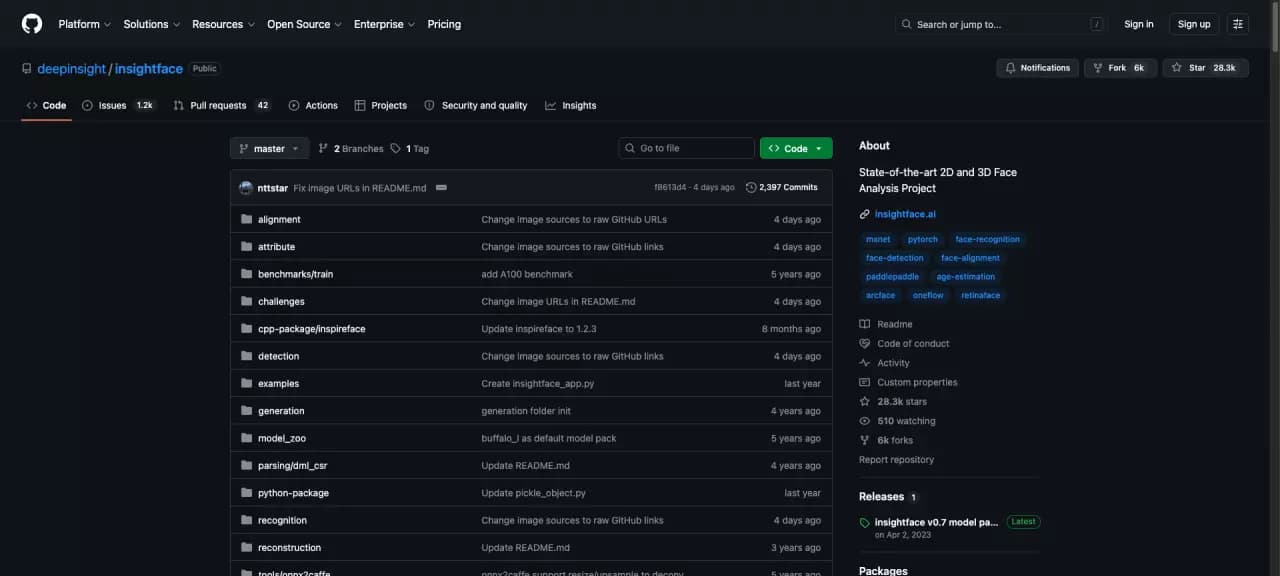Click the deepinsight owner link
The width and height of the screenshot is (1280, 576).
(x=71, y=69)
